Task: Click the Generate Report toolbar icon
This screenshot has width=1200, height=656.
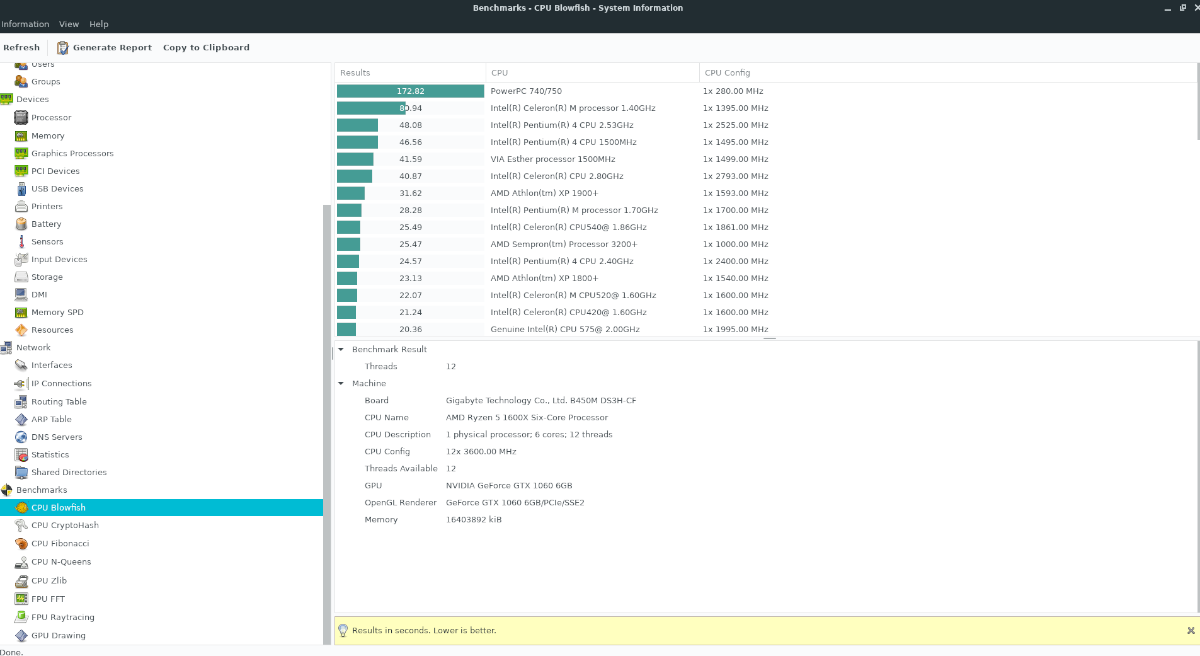Action: point(63,47)
